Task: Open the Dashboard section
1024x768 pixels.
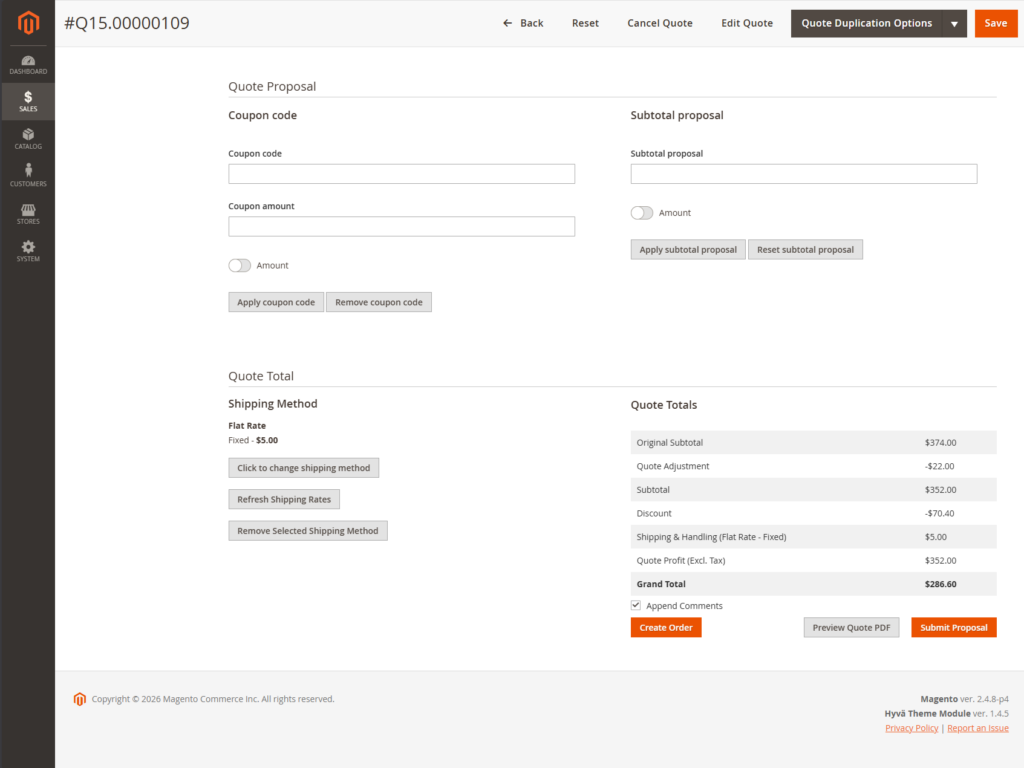Action: click(x=28, y=65)
